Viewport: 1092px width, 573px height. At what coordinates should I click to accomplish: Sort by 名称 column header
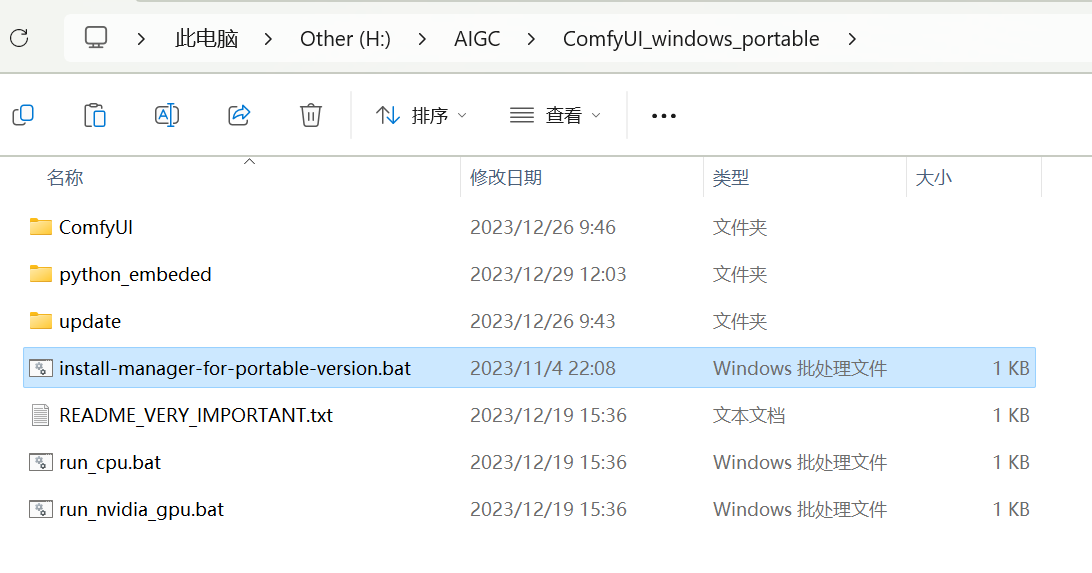[65, 178]
